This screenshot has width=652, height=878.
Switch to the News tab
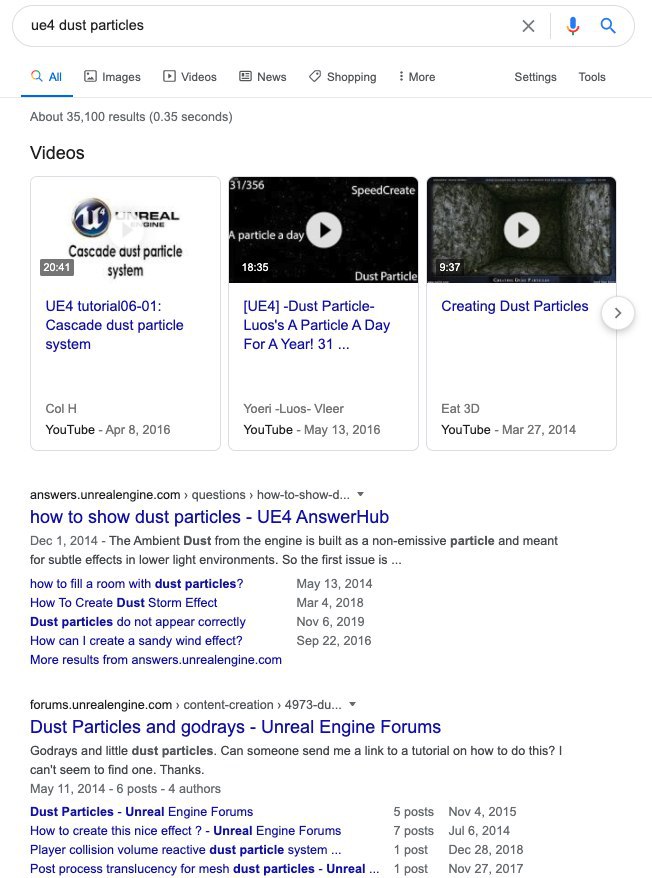263,77
